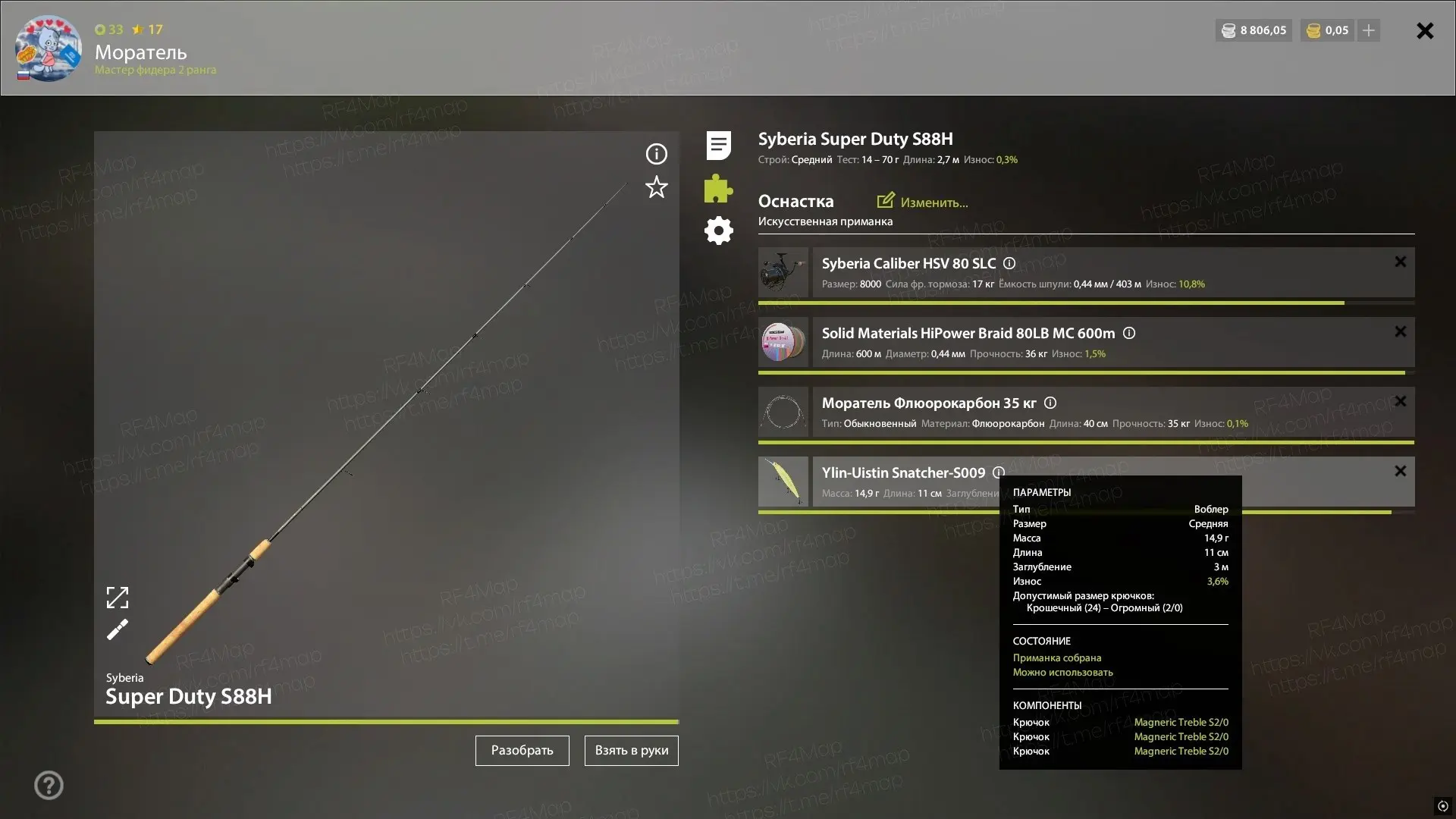
Task: Open the gear settings tab
Action: pos(718,231)
